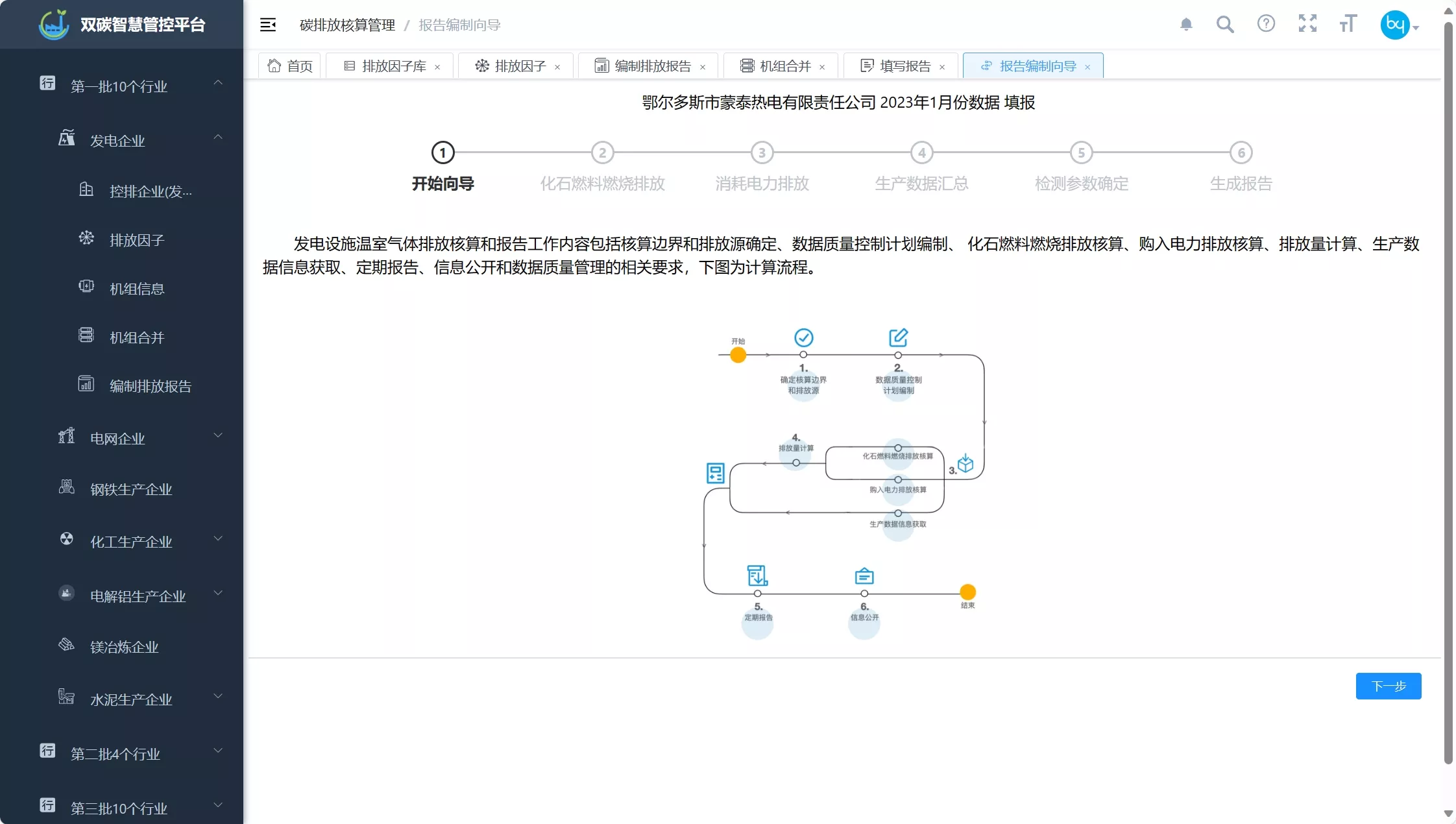This screenshot has width=1456, height=824.
Task: Click the 电网企业 tower icon
Action: (67, 435)
